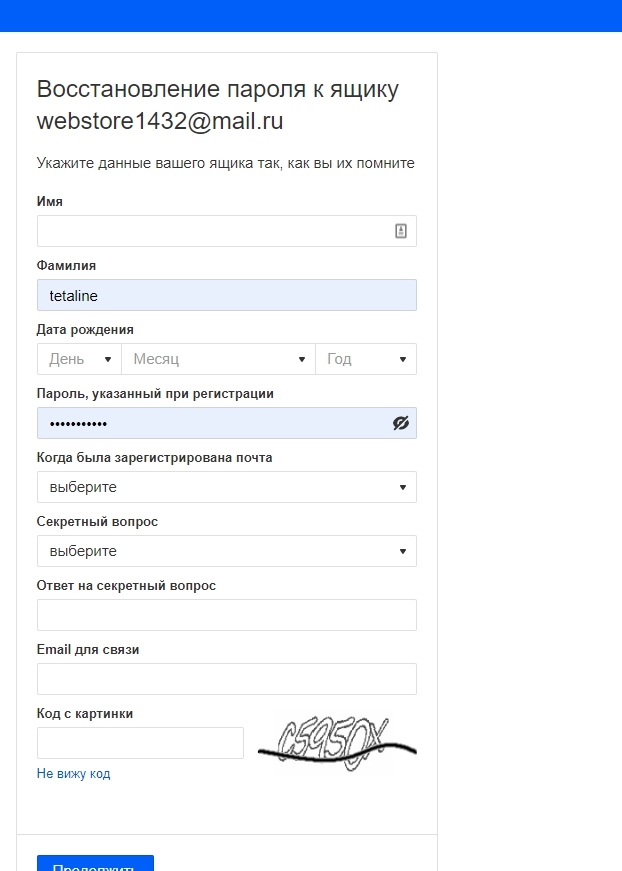This screenshot has height=871, width=622.
Task: Click the Продолжить button
Action: [95, 863]
